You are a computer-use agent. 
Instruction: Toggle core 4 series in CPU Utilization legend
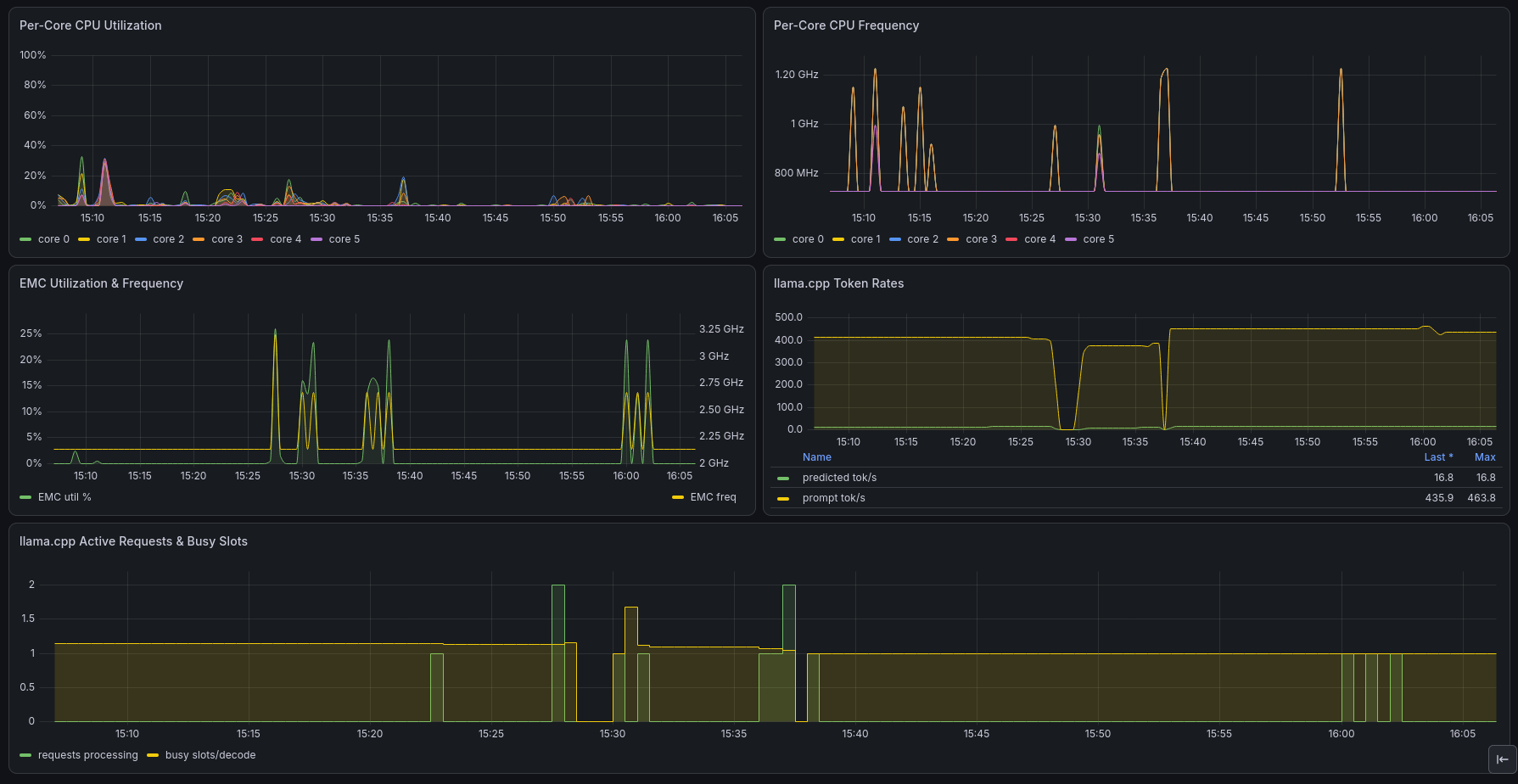click(x=286, y=239)
